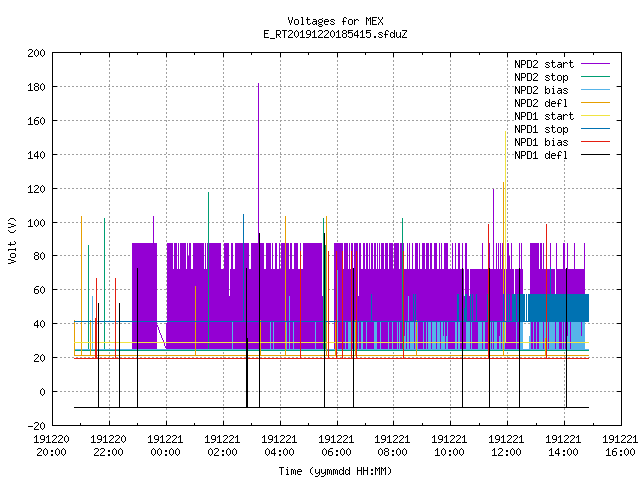Click the 200 y-axis tick label
Screen dimensions: 640x480
36,53
